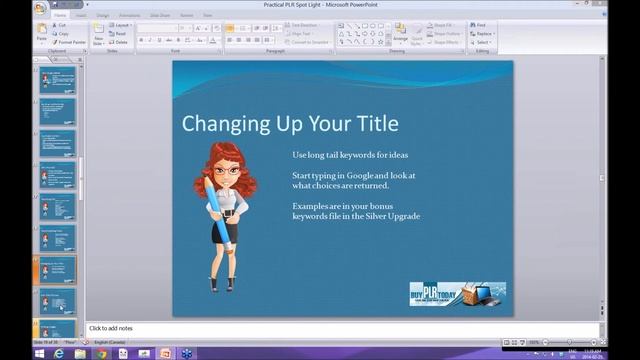Viewport: 640px width, 360px height.
Task: Delete the current slide
Action: (118, 42)
